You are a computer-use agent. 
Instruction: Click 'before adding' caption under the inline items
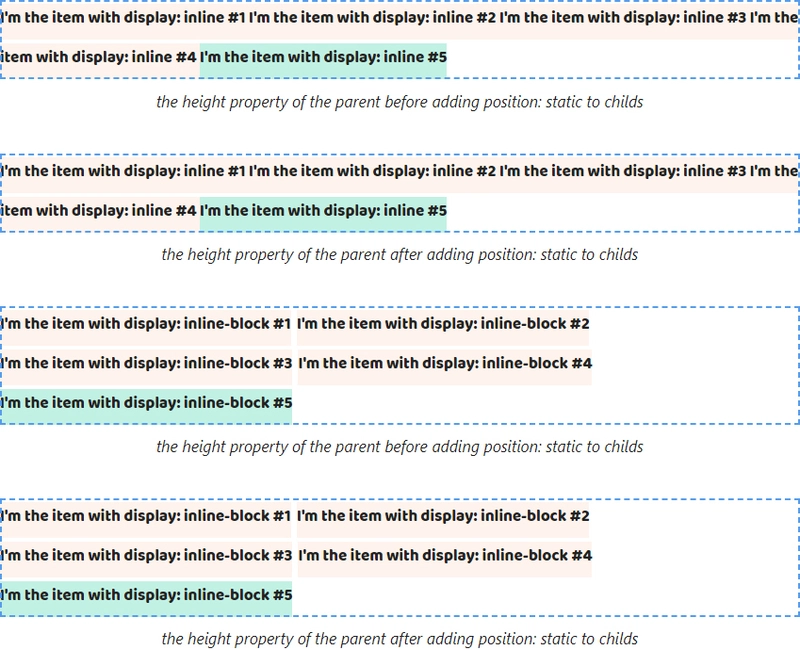pos(399,102)
